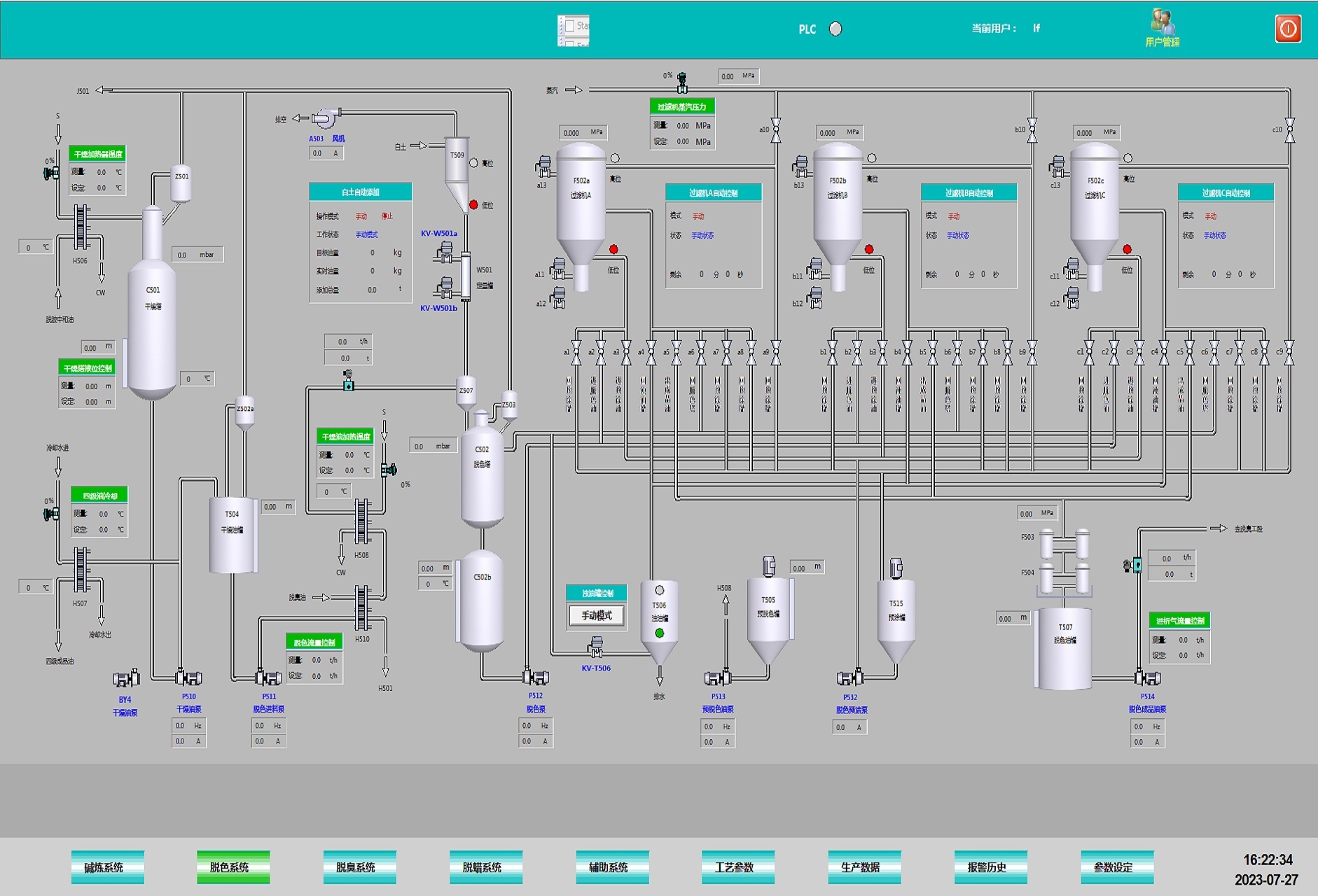Click pump P511 脱色进料泵
Image resolution: width=1318 pixels, height=896 pixels.
(x=268, y=678)
